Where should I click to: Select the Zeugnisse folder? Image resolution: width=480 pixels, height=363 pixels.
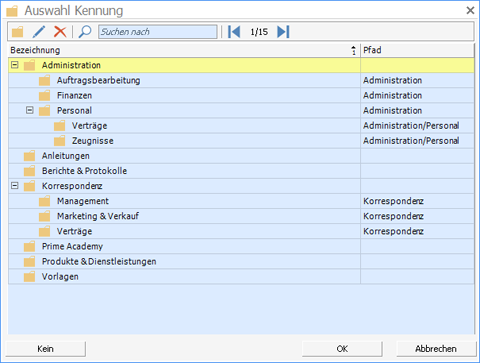click(241, 141)
